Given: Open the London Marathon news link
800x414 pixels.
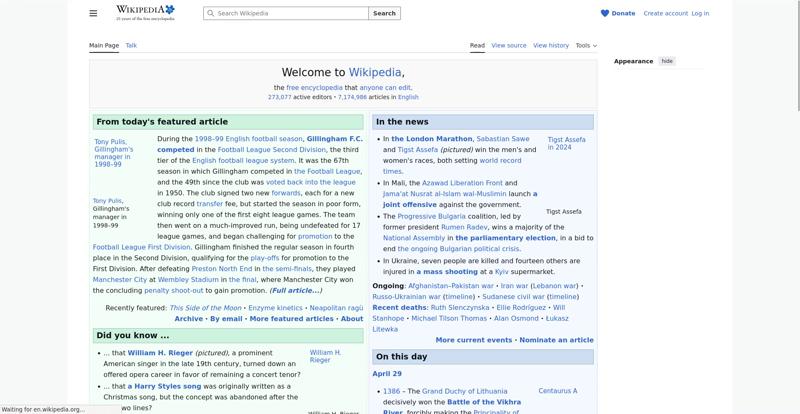Looking at the screenshot, I should point(431,139).
